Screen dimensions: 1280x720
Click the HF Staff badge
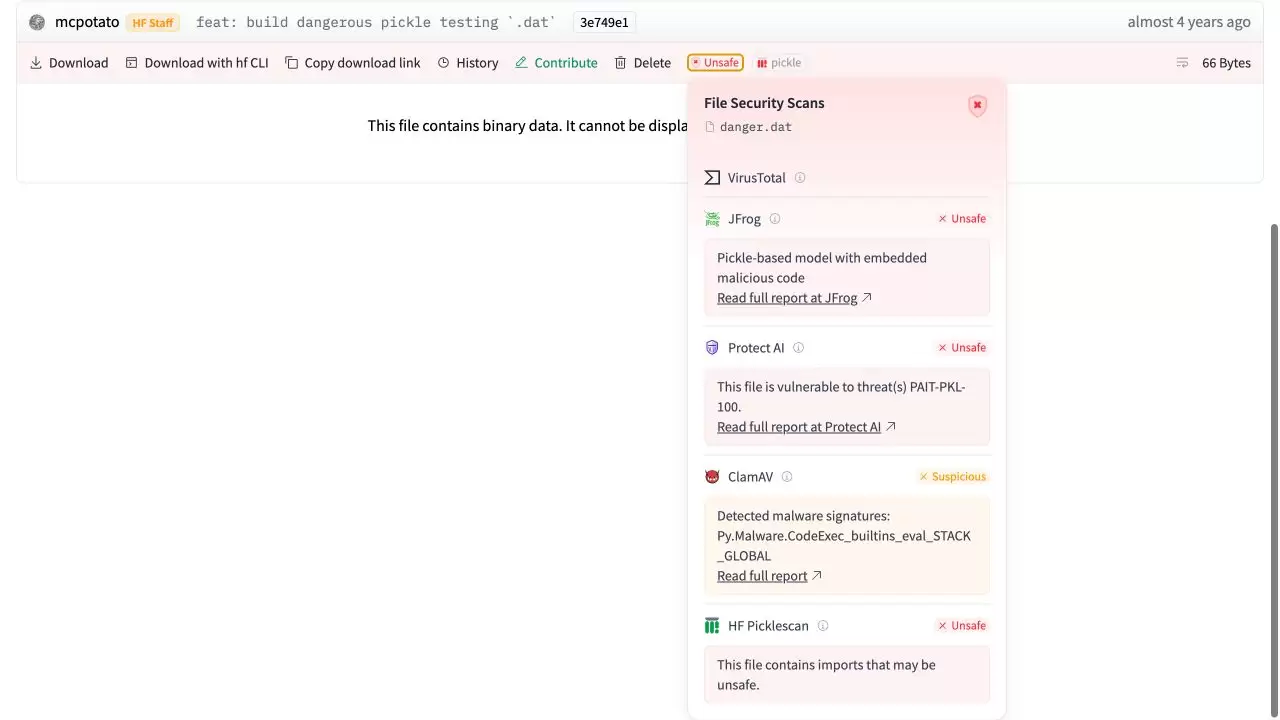[x=153, y=22]
